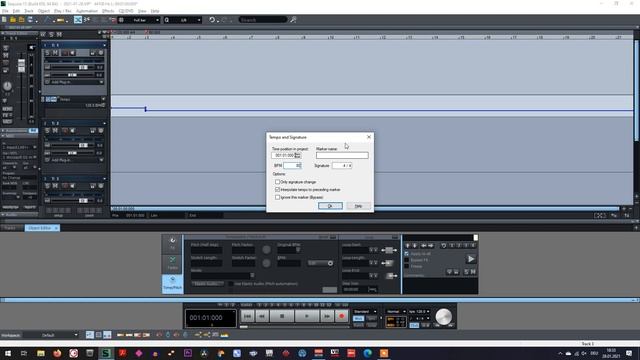Create a new project with the toolbar icon

coord(4,20)
